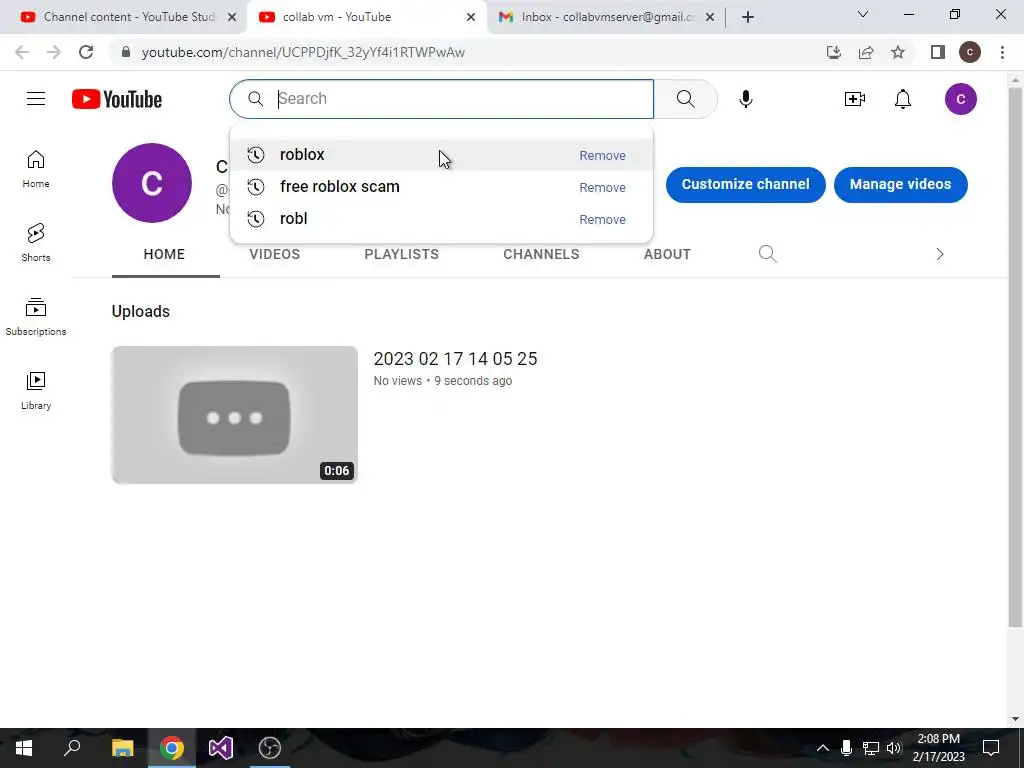Close the Gmail Inbox tab
Image resolution: width=1024 pixels, height=768 pixels.
click(x=710, y=17)
